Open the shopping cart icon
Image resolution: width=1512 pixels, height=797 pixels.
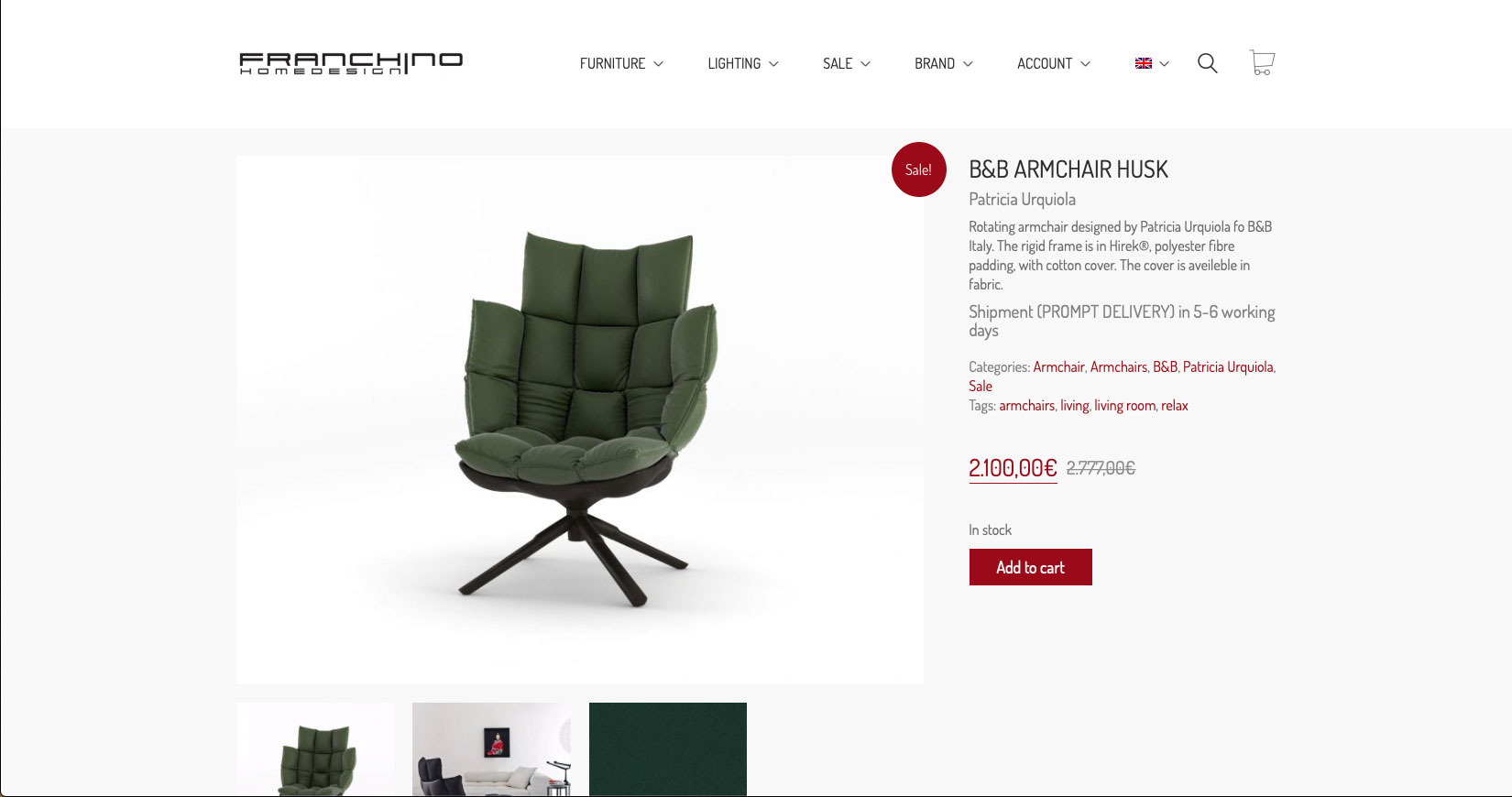(x=1262, y=62)
